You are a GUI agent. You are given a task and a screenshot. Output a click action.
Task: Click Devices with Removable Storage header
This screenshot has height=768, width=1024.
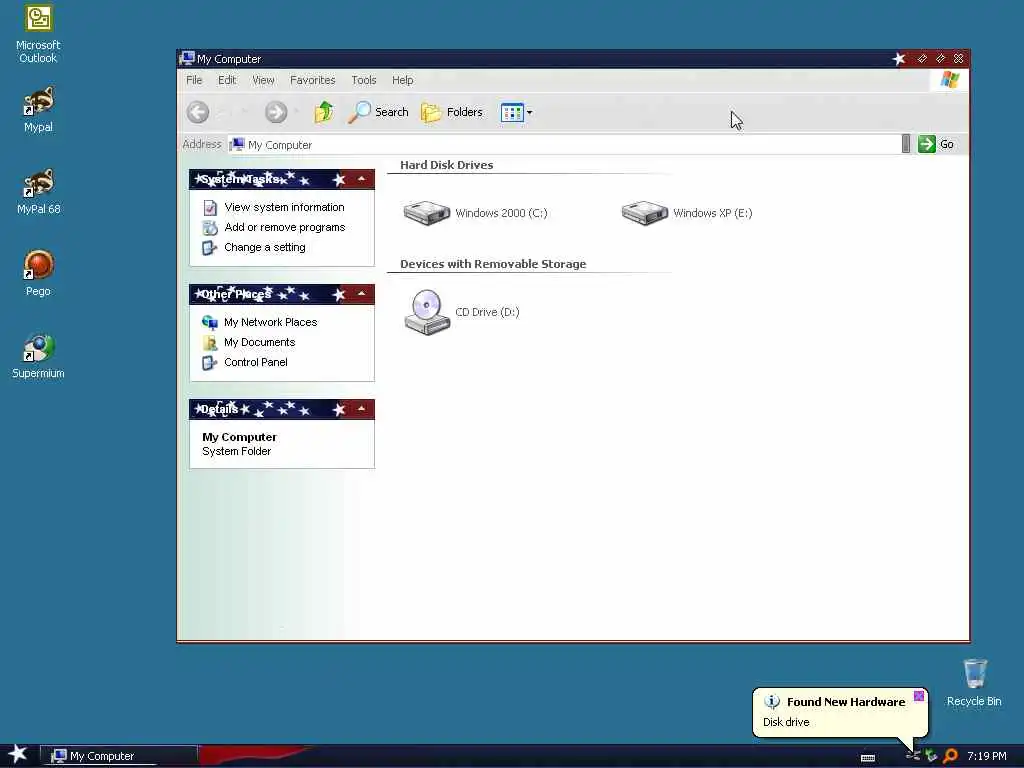point(493,264)
